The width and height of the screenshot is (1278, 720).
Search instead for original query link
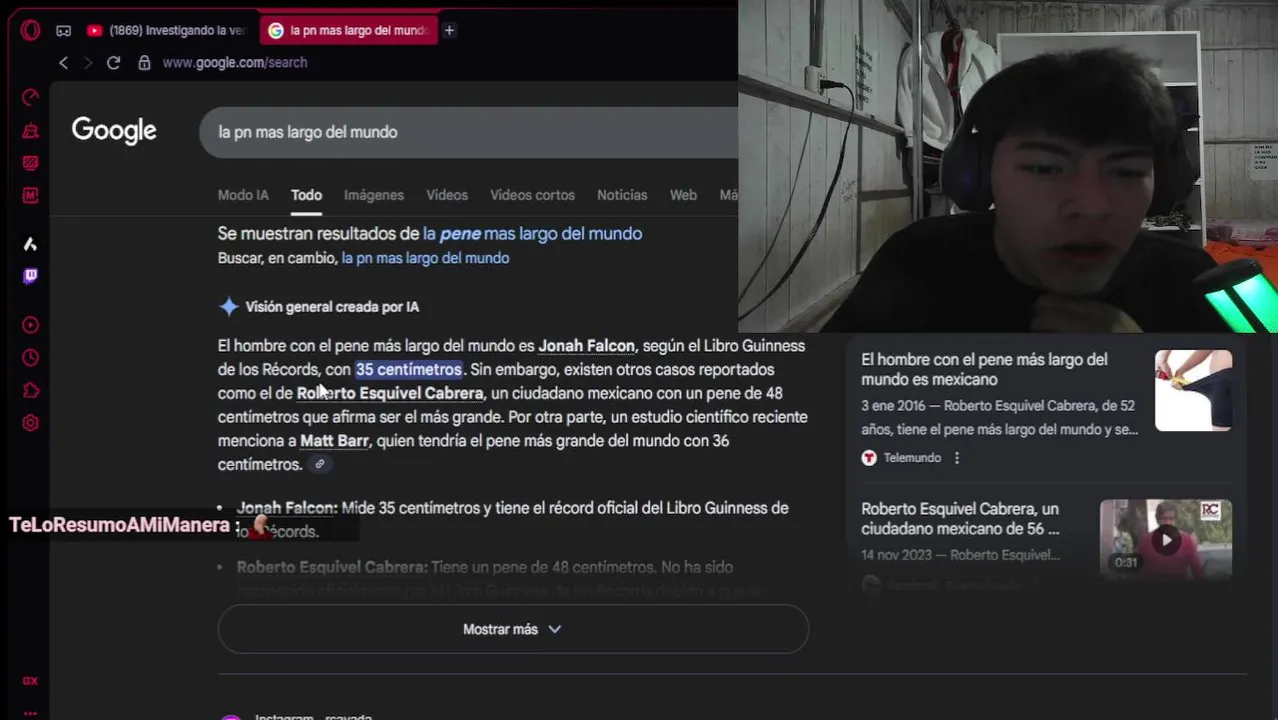pos(425,258)
